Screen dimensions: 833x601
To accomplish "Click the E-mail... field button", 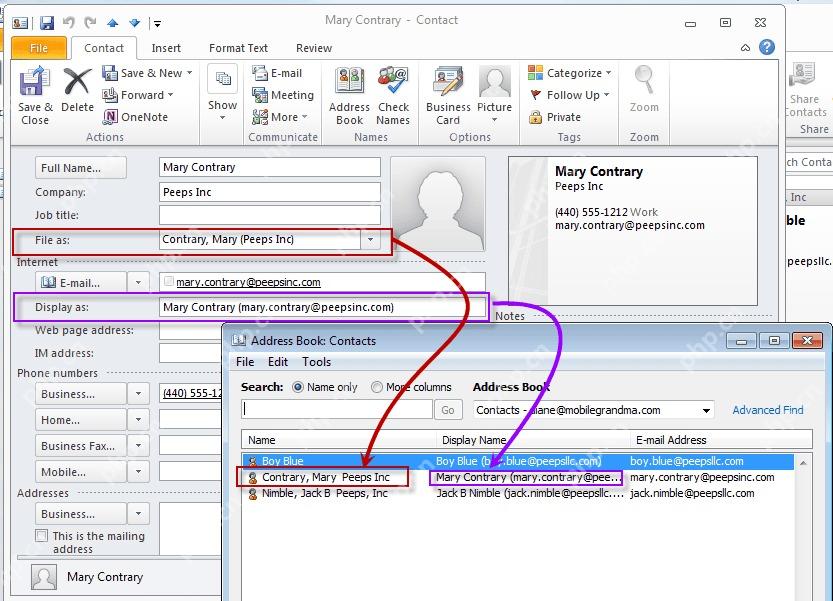I will point(81,282).
